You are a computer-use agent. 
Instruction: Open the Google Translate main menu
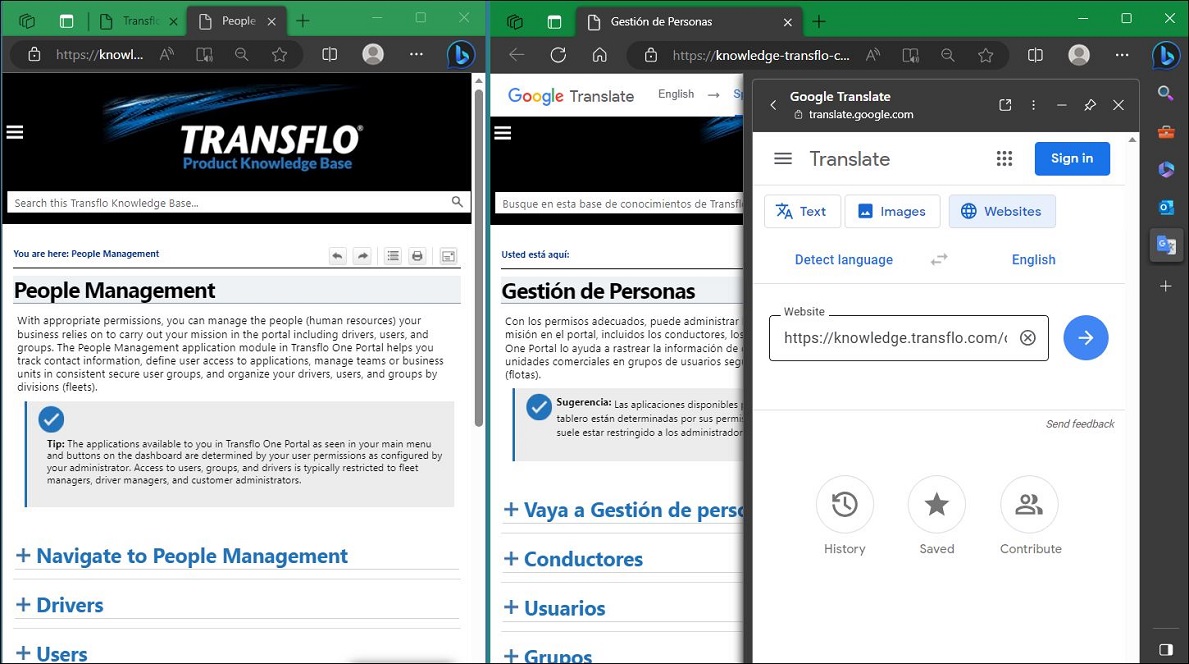(783, 158)
